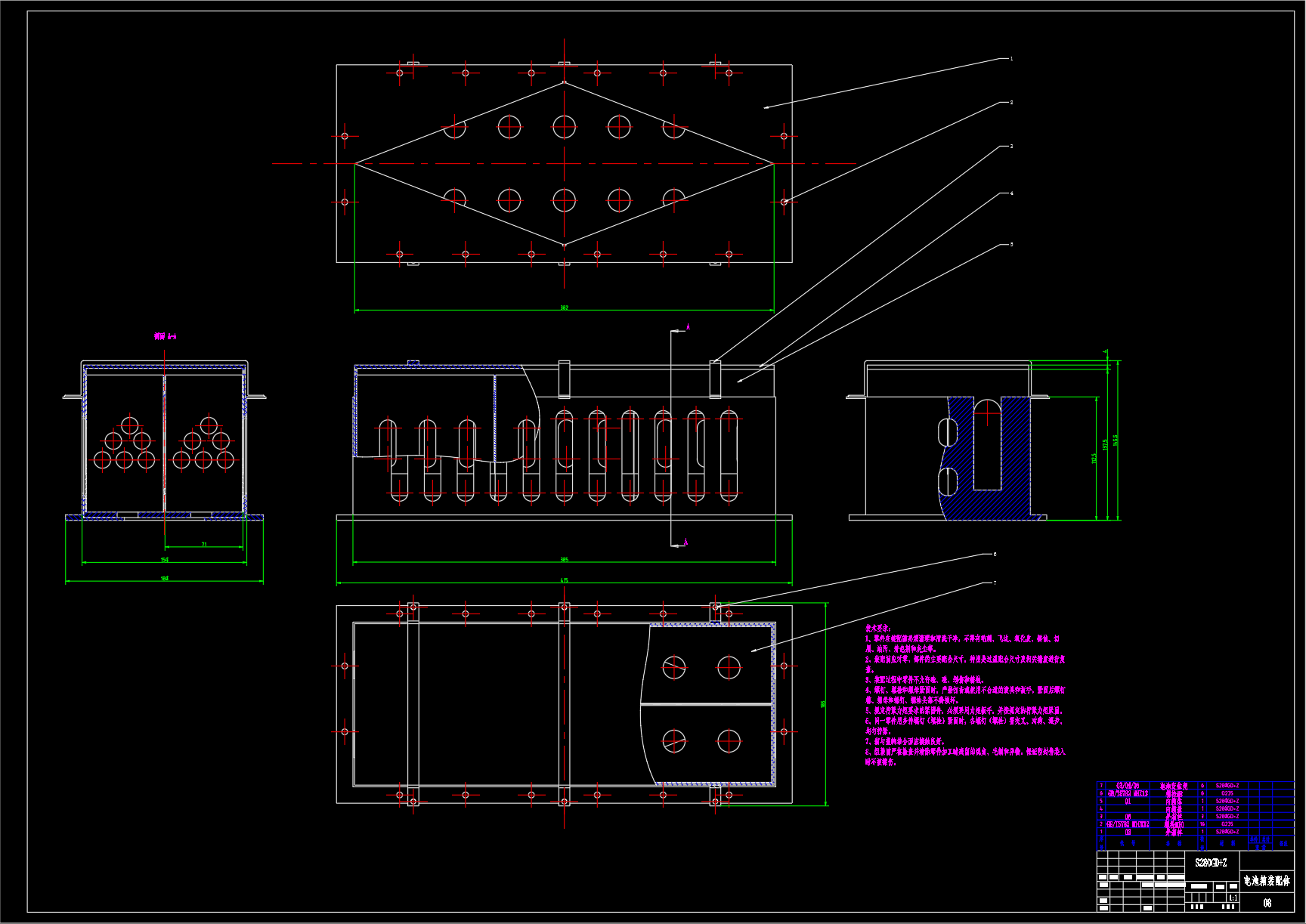The image size is (1306, 924).
Task: Click the upper section cut marker A
Action: point(688,327)
